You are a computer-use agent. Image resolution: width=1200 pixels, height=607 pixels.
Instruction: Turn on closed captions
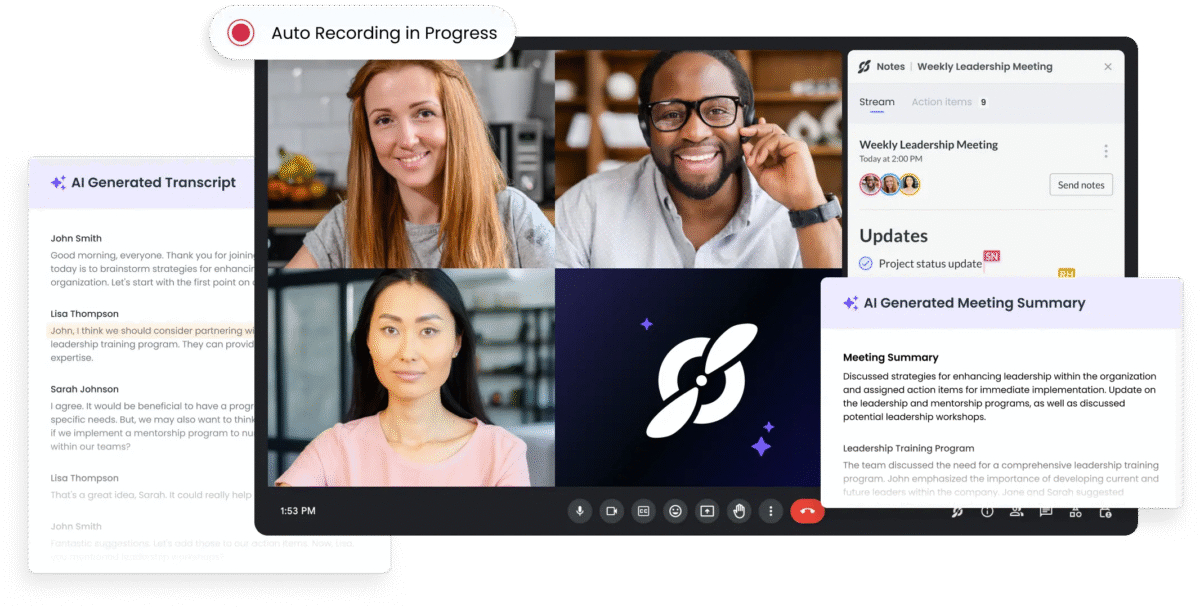coord(643,511)
